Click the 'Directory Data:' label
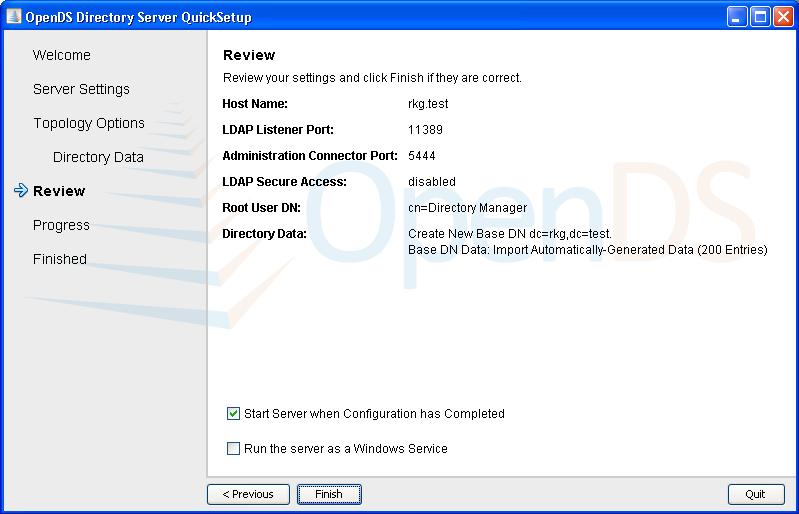The image size is (799, 514). coord(264,234)
